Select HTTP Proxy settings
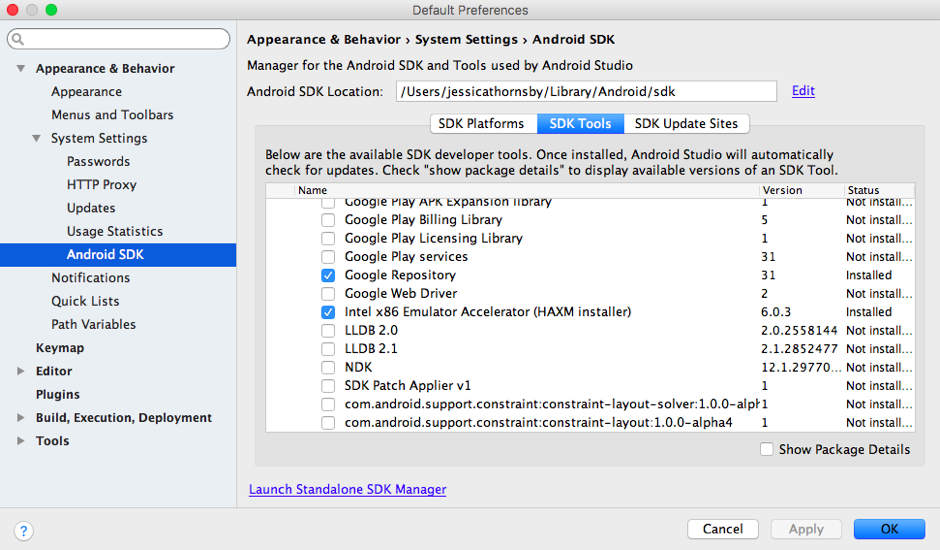The width and height of the screenshot is (940, 550). coord(102,185)
